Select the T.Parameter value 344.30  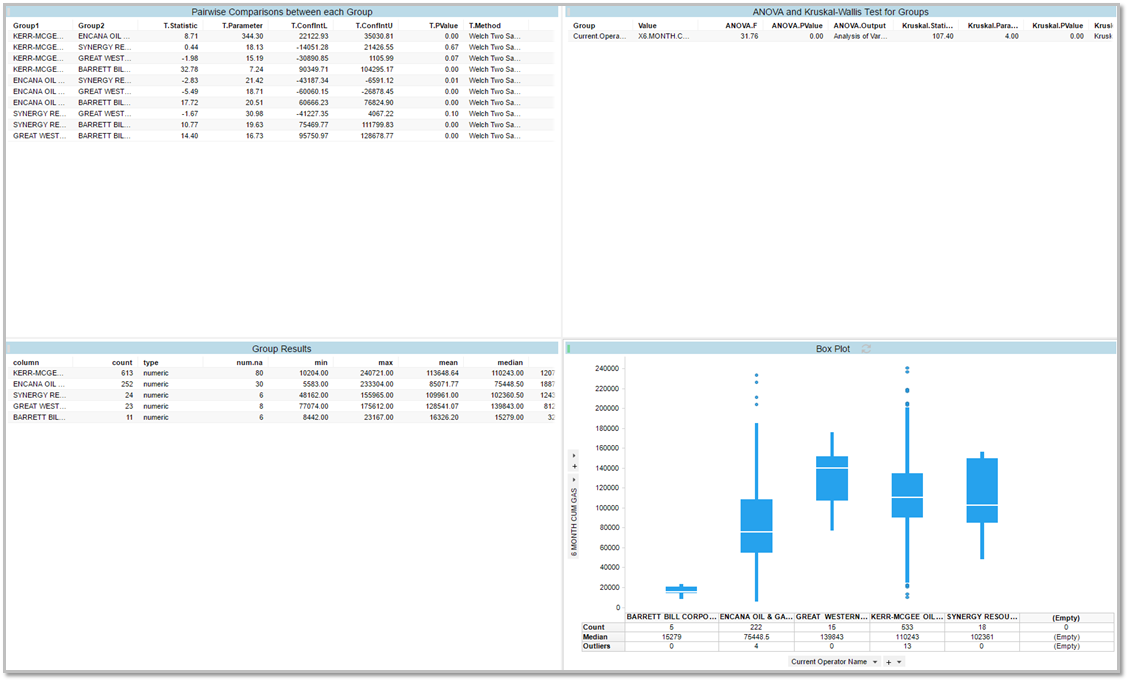(x=252, y=36)
